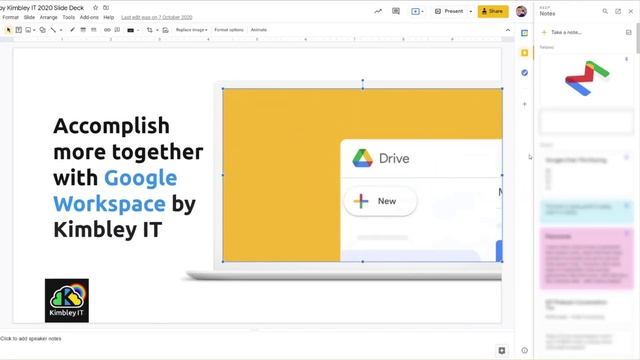The image size is (640, 360).
Task: Click the border colour pencil icon
Action: [x=72, y=30]
